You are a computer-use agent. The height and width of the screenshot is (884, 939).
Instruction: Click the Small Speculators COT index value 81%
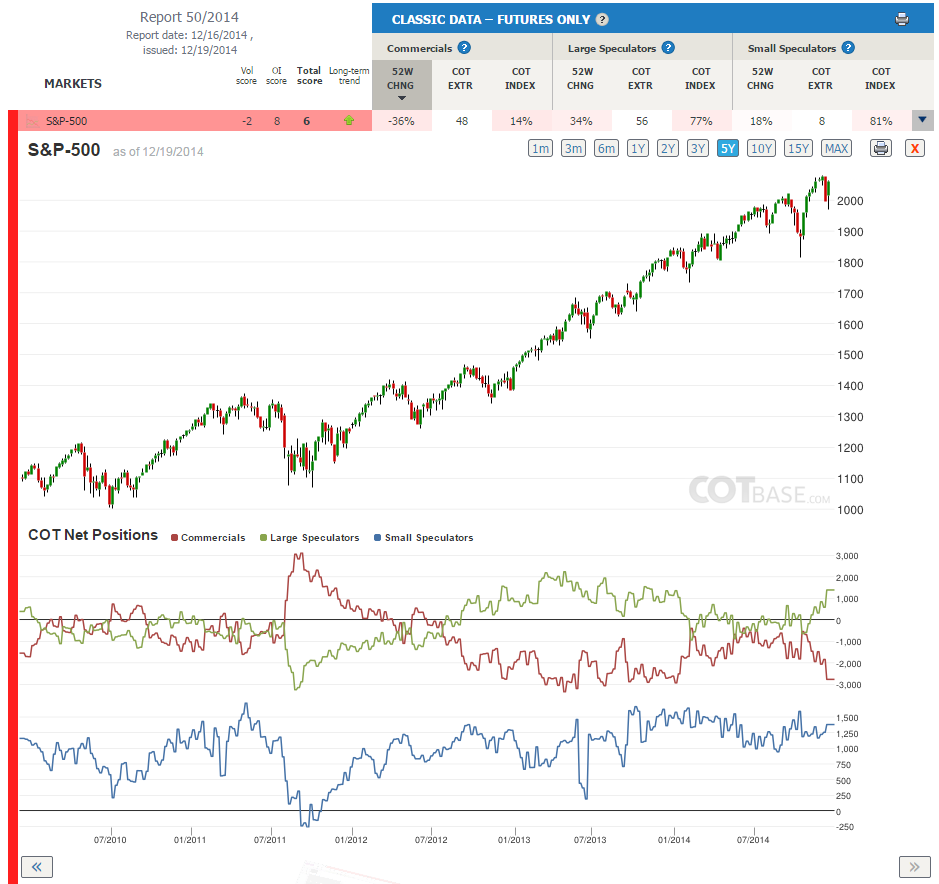coord(881,121)
